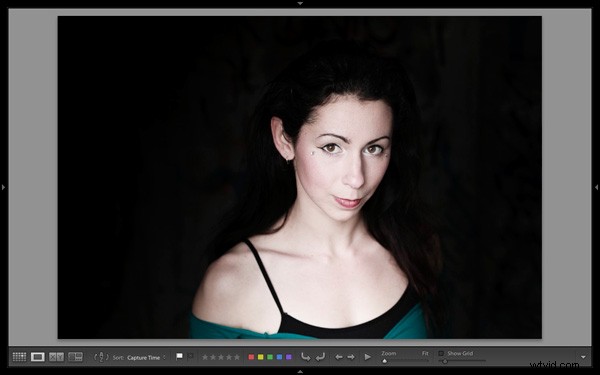Go to previous photo arrow

pos(339,357)
